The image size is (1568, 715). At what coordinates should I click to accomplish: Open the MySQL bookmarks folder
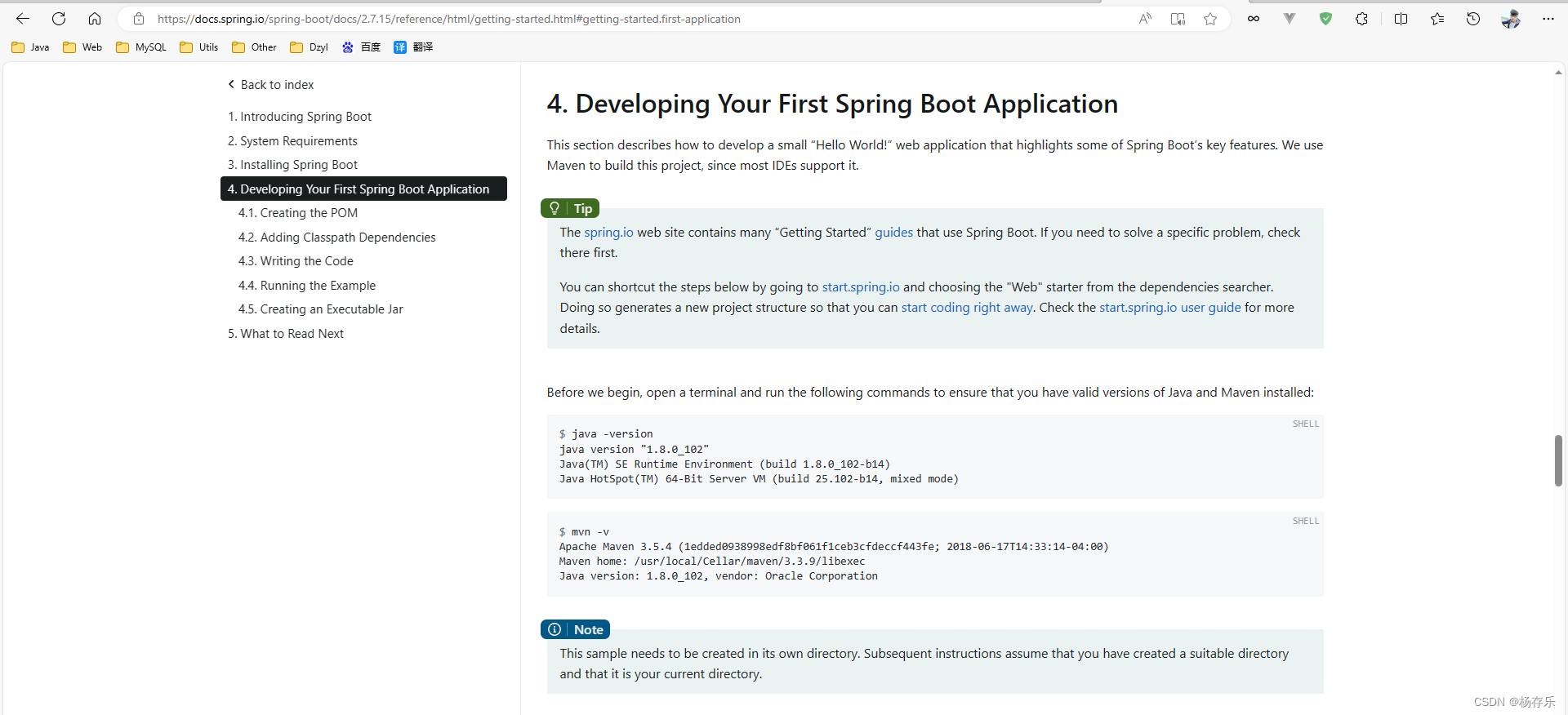tap(141, 47)
